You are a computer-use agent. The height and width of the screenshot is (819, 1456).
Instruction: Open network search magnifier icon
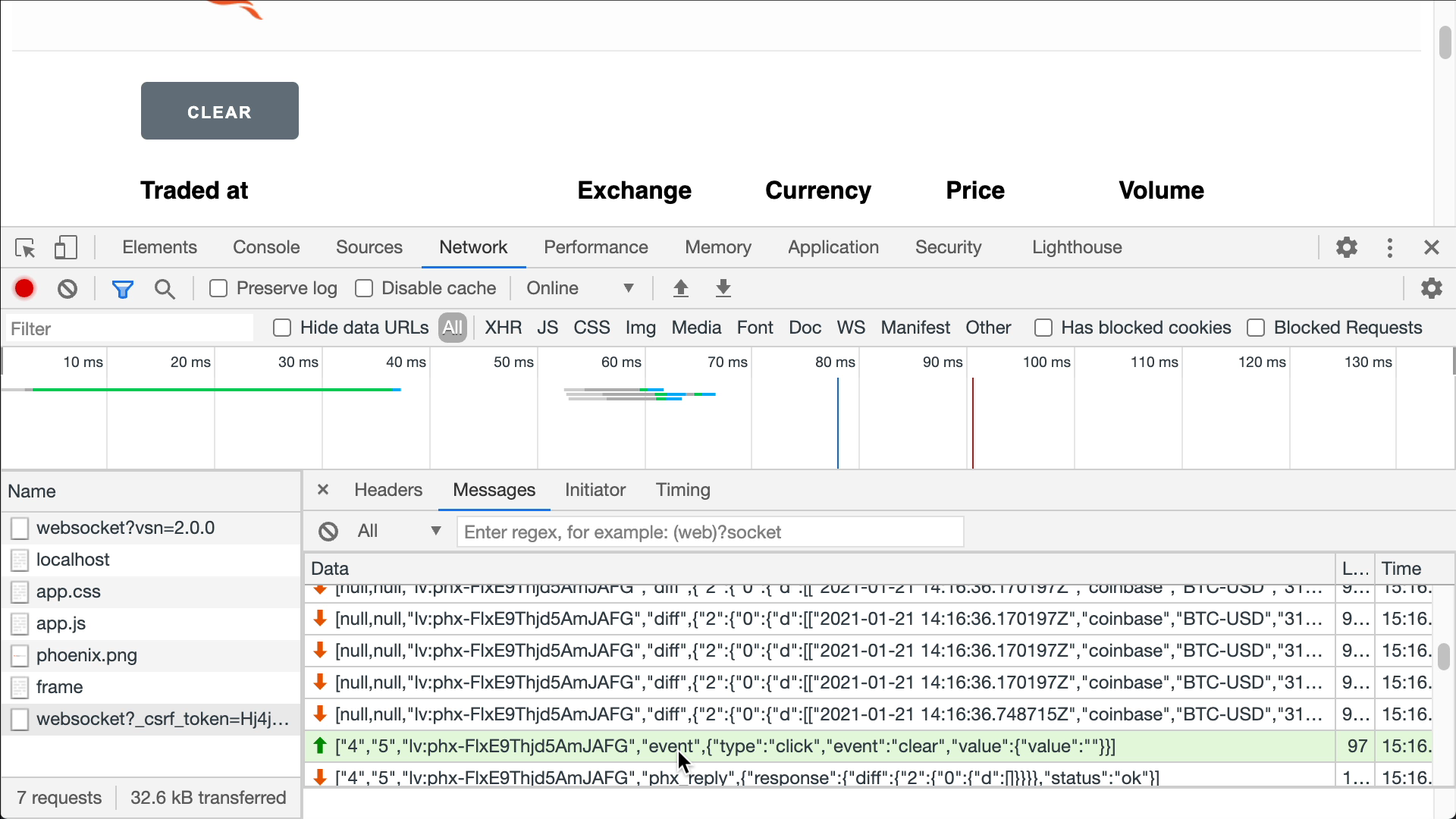click(x=165, y=289)
